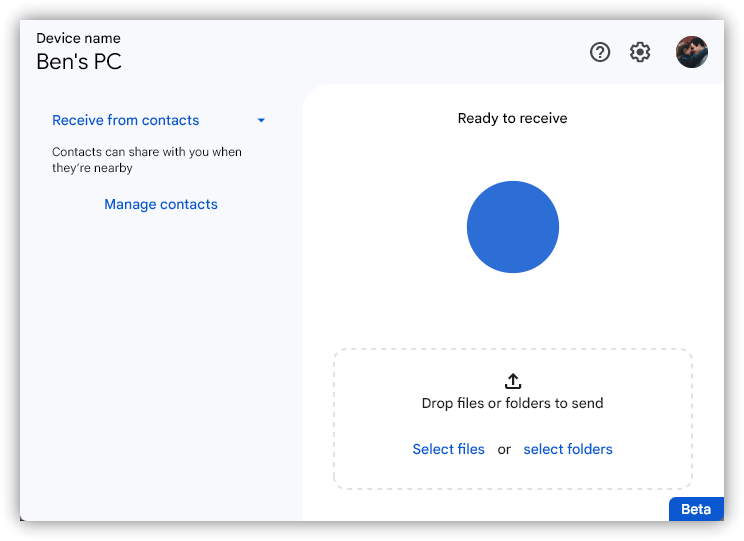Choose Select files link
The width and height of the screenshot is (744, 541).
click(x=448, y=449)
